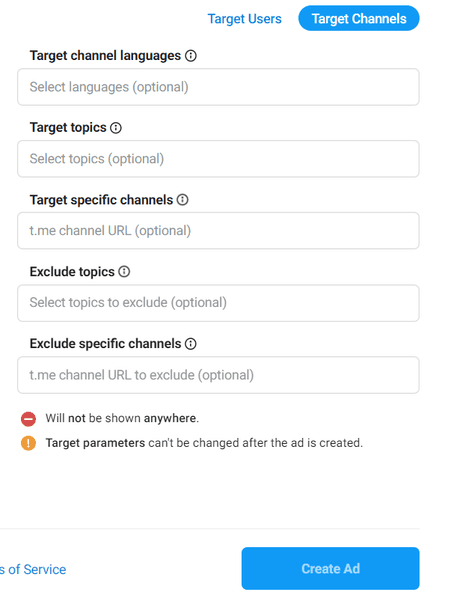454x610 pixels.
Task: Open Select topics to exclude dropdown
Action: click(x=218, y=303)
